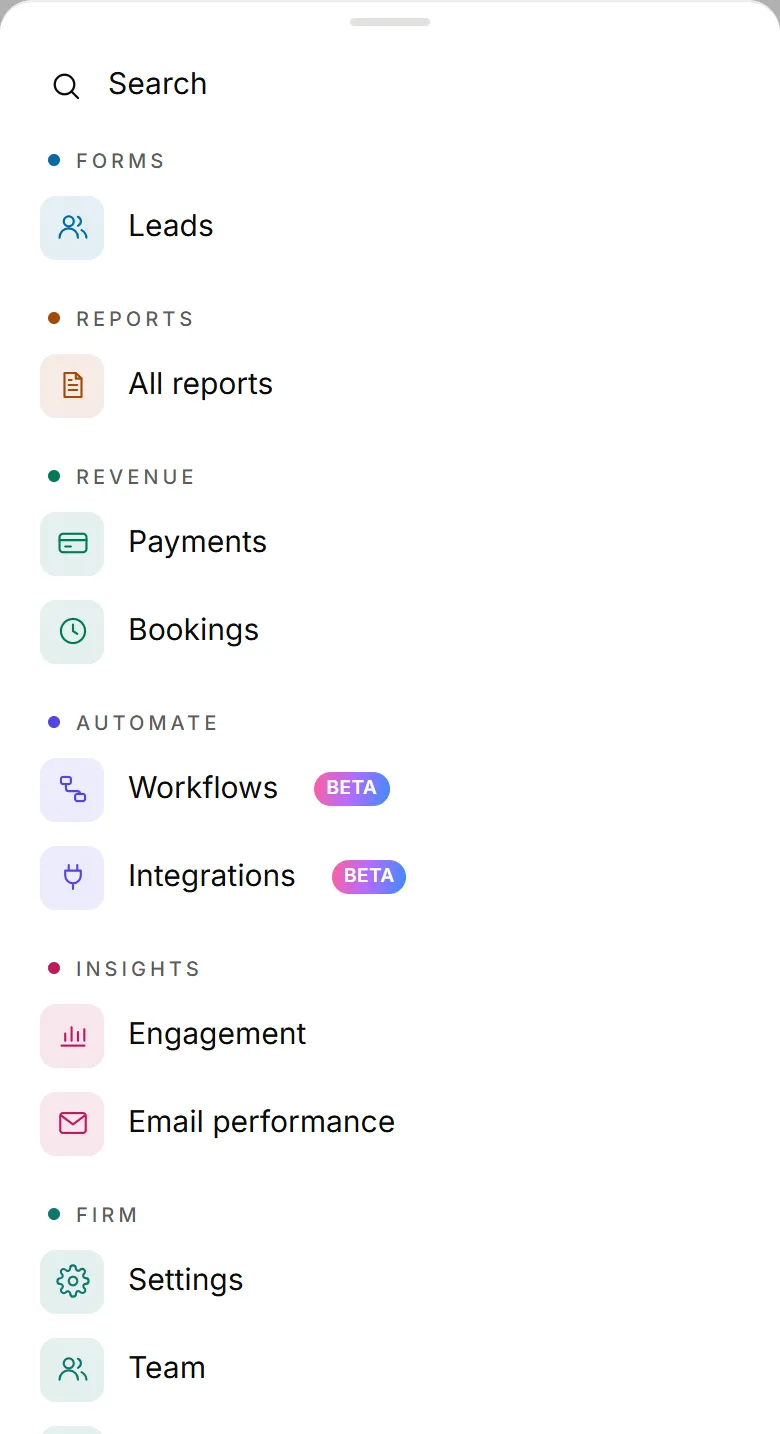Click the Team people icon
Viewport: 780px width, 1434px height.
pos(72,1370)
